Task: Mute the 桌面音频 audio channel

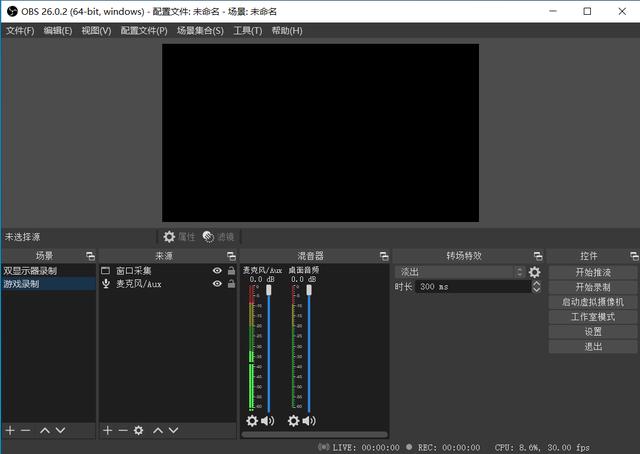Action: 309,421
